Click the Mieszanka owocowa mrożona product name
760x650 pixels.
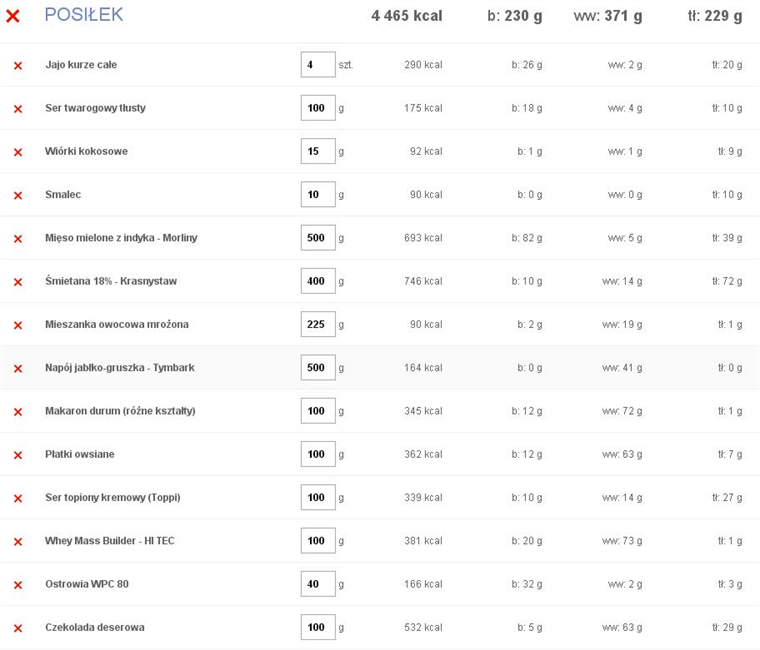(x=116, y=324)
